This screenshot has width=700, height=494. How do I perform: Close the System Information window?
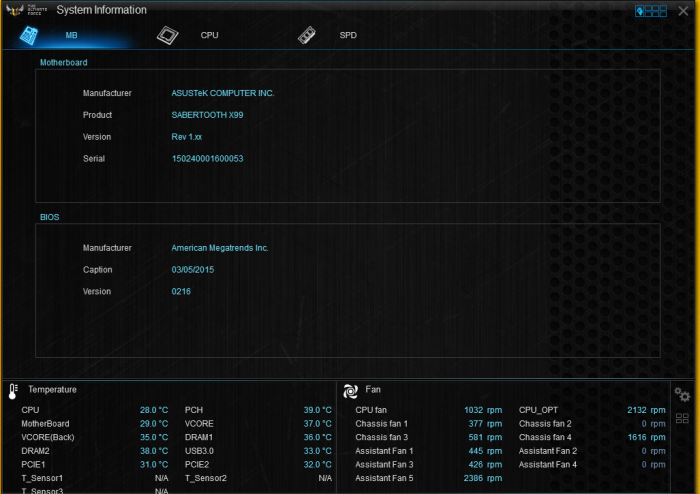click(x=683, y=11)
